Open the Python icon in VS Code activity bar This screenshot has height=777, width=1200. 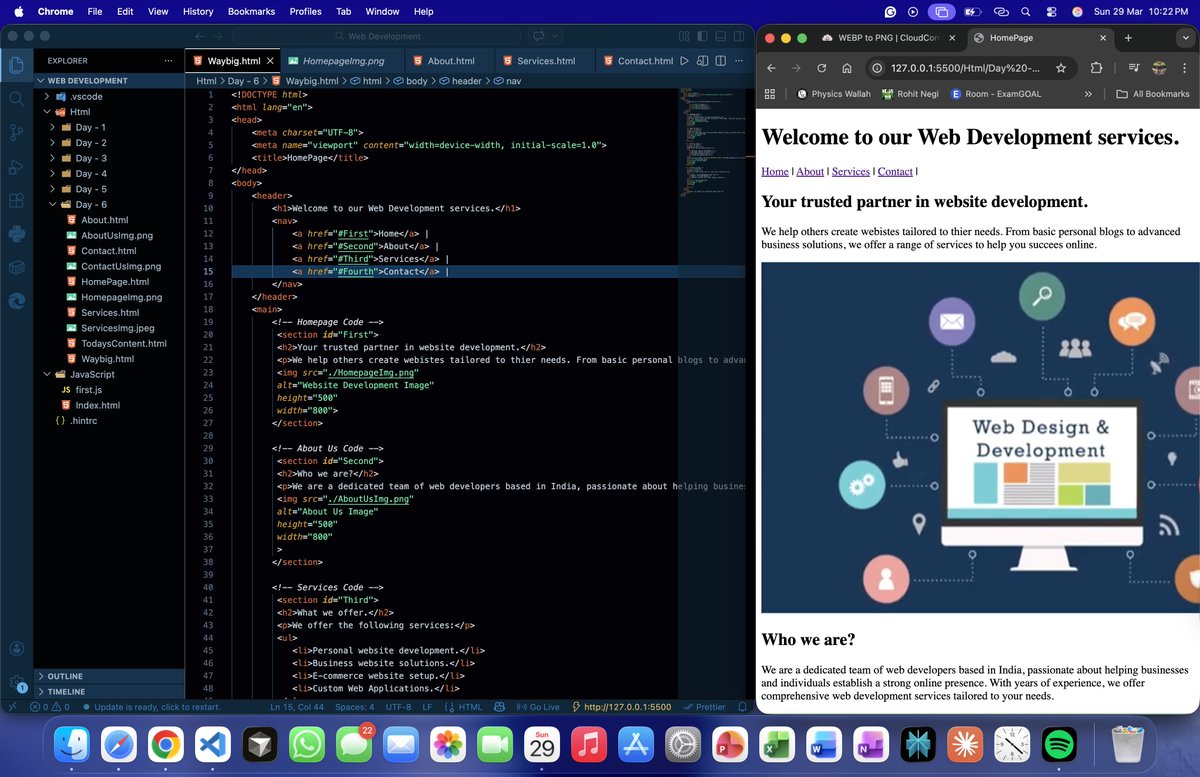pos(16,234)
